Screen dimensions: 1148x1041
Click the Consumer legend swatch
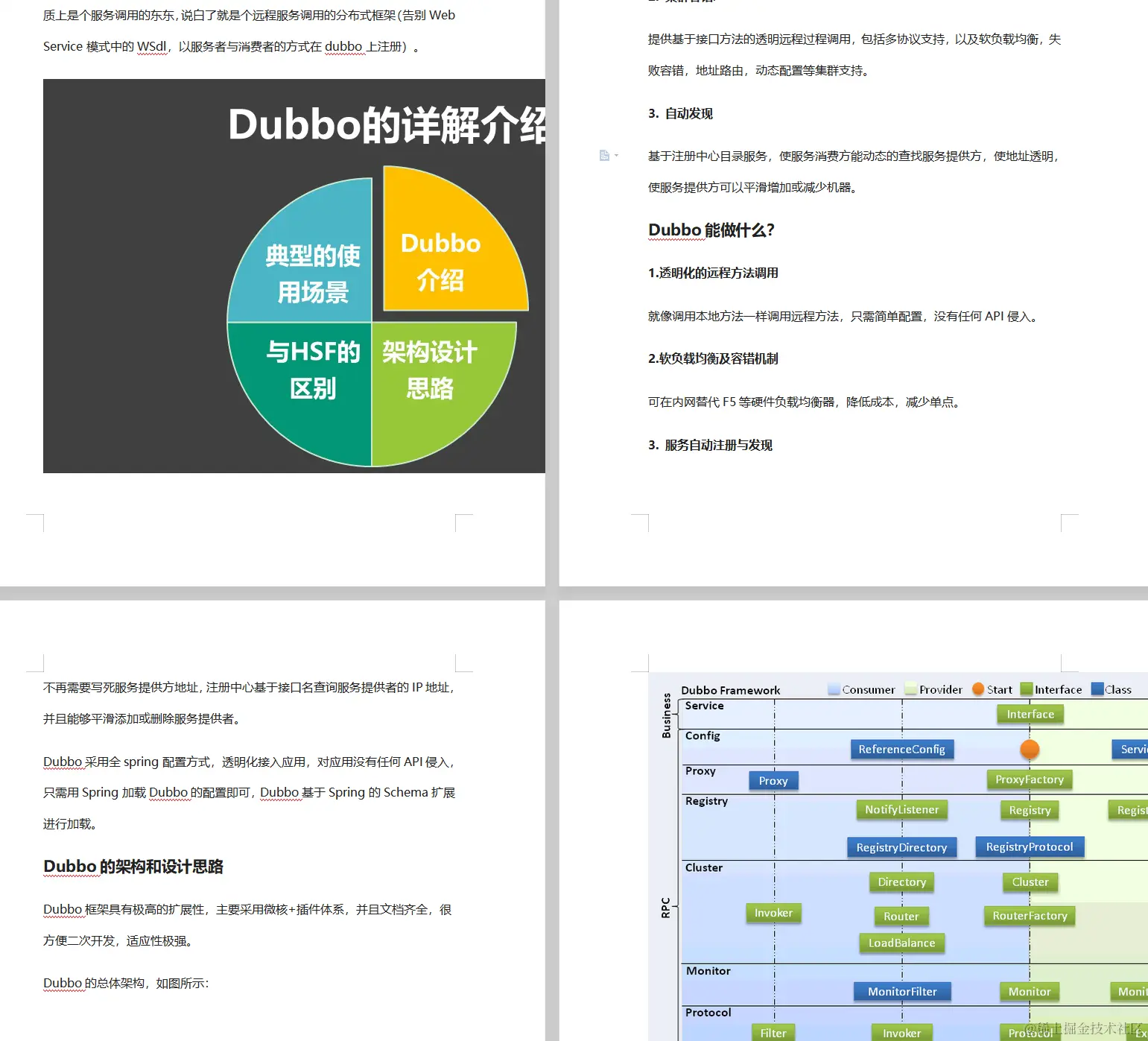(834, 689)
